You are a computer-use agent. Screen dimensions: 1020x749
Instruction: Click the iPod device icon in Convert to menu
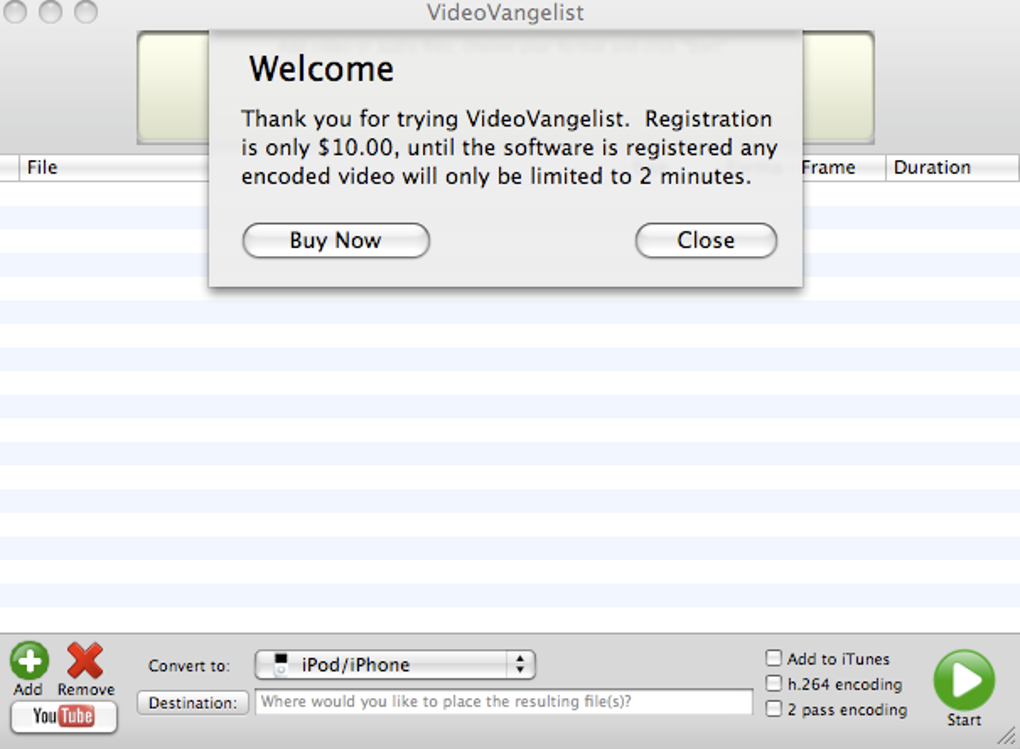pos(280,664)
